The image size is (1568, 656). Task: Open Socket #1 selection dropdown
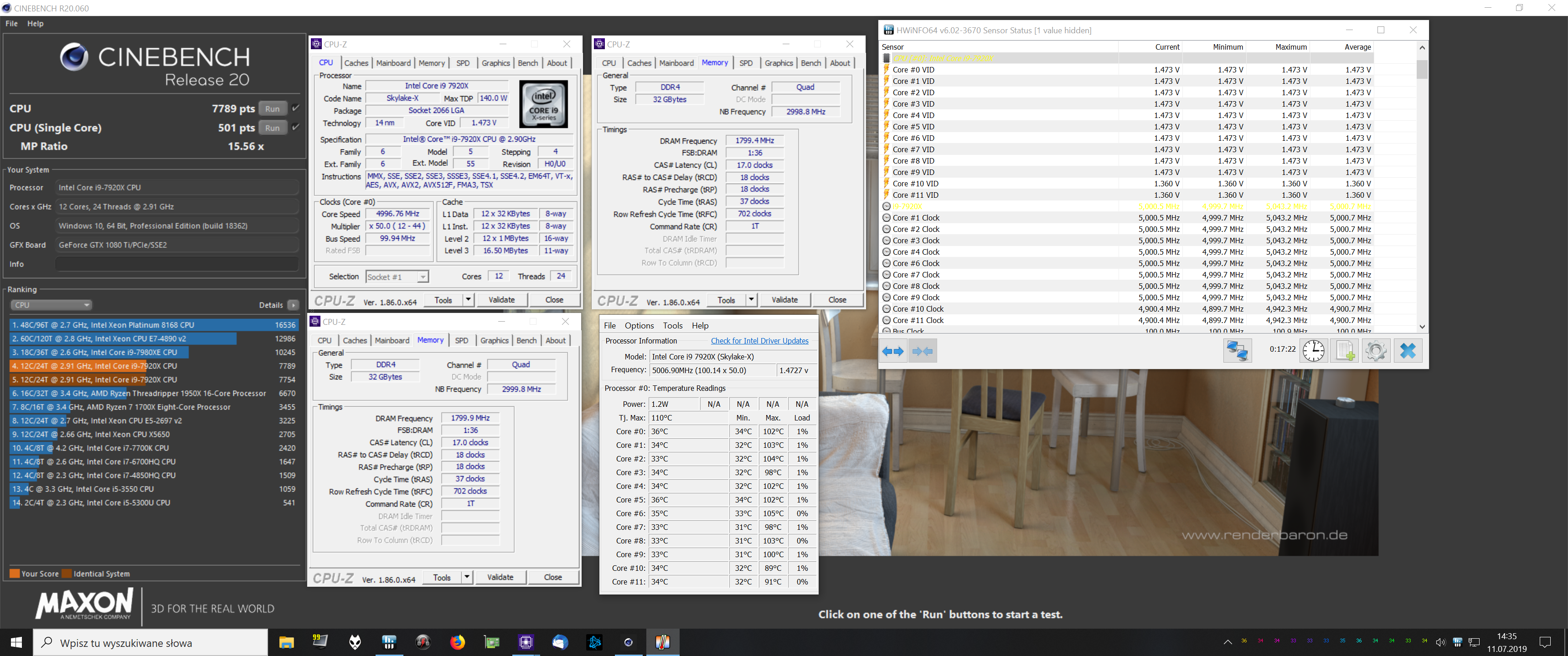pos(397,277)
